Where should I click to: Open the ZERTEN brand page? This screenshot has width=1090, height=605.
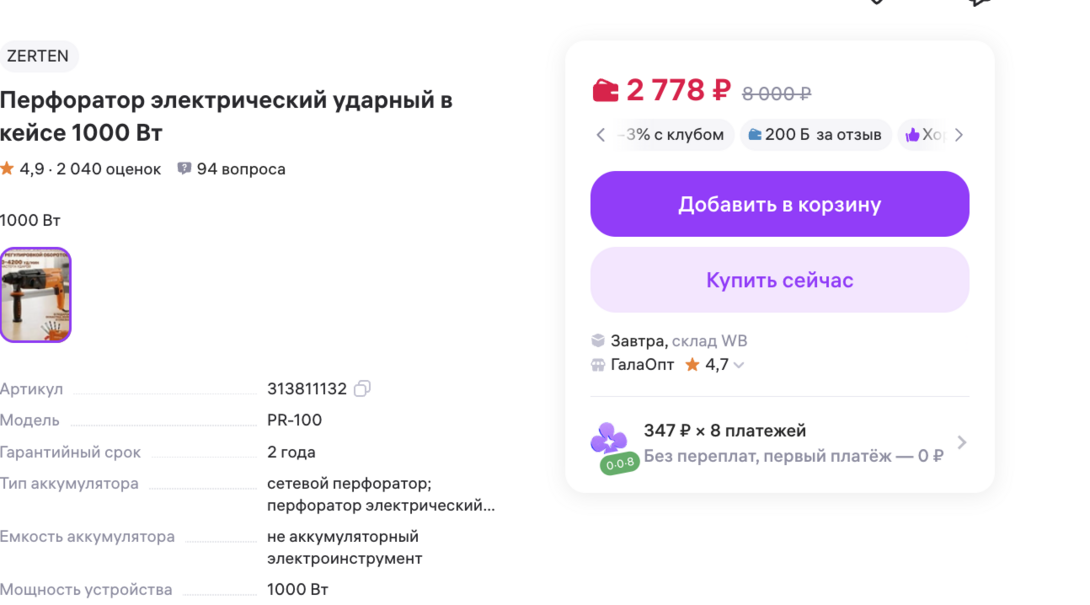(38, 56)
